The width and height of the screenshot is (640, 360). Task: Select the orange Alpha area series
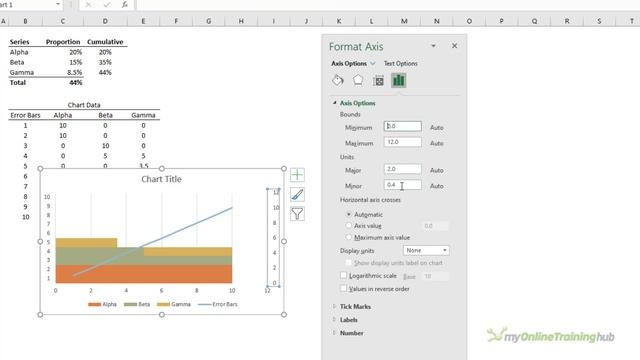point(144,274)
